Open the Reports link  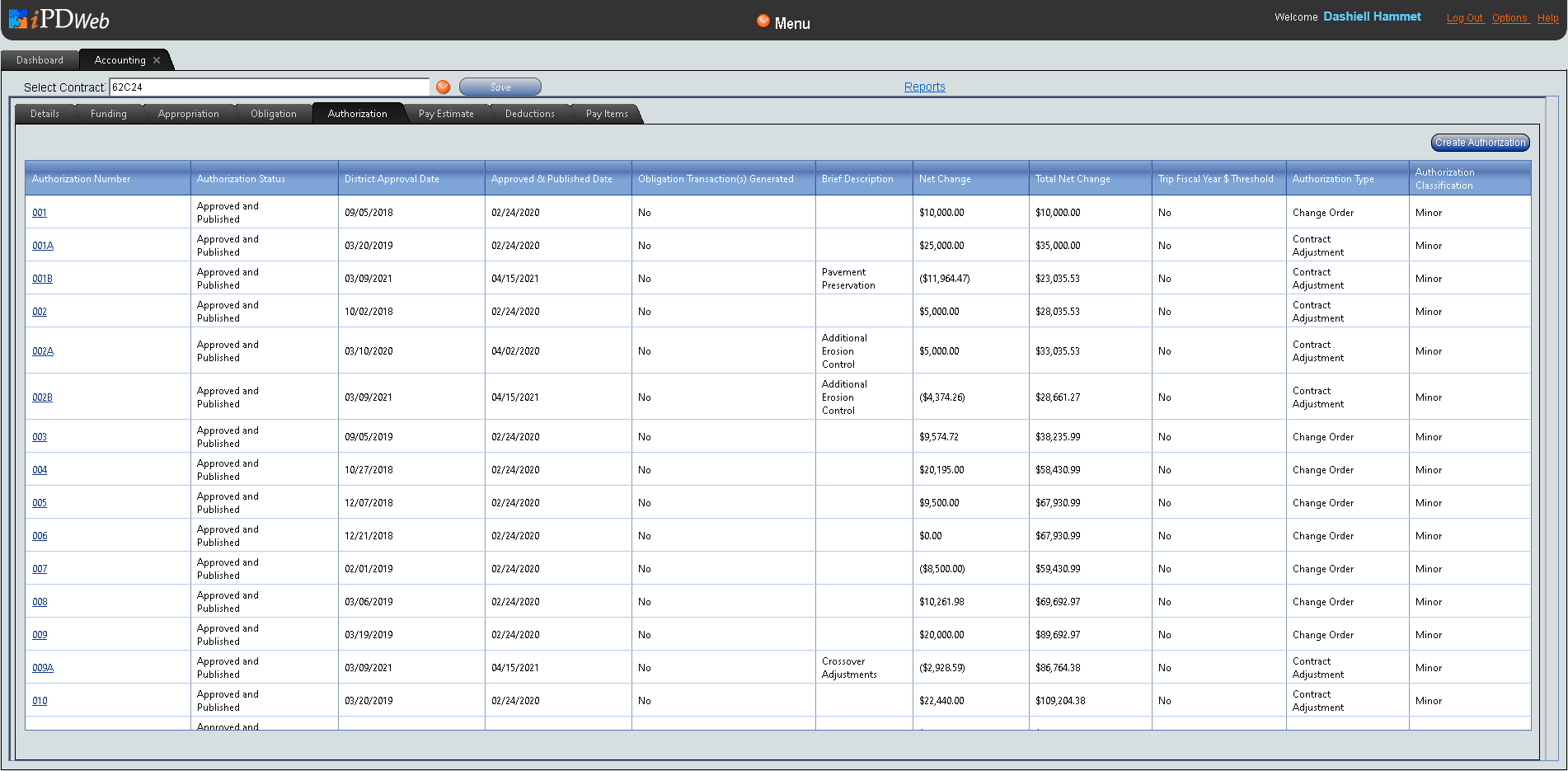click(924, 87)
